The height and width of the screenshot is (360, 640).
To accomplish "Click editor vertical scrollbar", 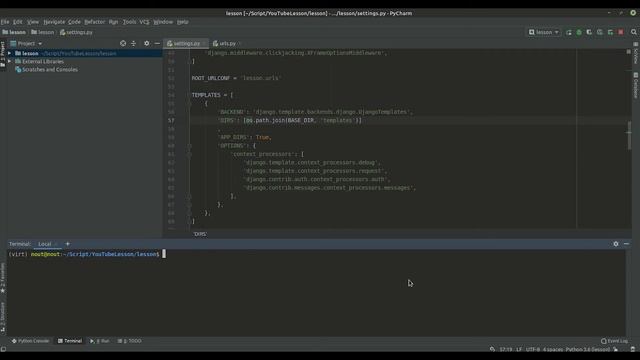I will click(x=629, y=135).
